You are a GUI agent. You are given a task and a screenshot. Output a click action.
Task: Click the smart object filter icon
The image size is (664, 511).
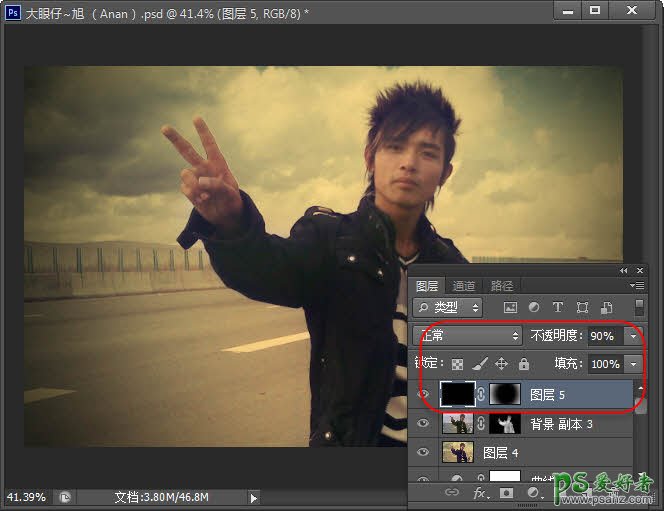click(x=606, y=308)
